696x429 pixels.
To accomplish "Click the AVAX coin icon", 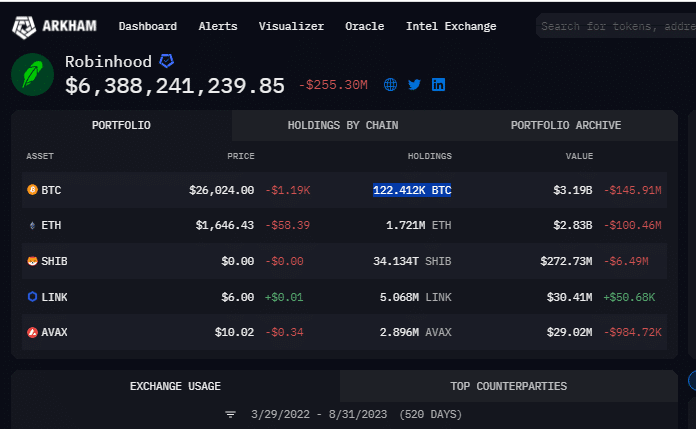I will (32, 332).
